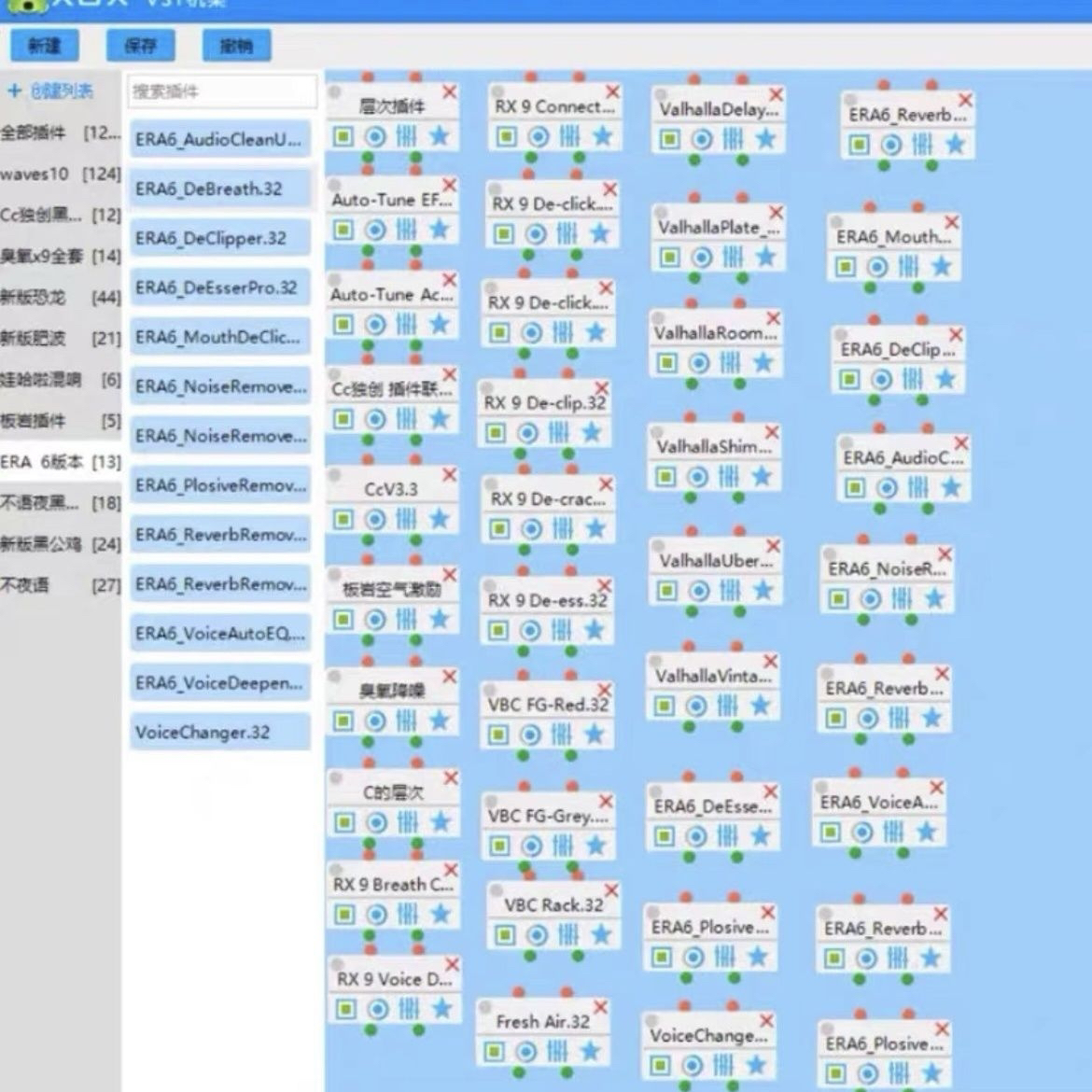
Task: Click the star icon on RX 9 Voice D... node
Action: [441, 1008]
